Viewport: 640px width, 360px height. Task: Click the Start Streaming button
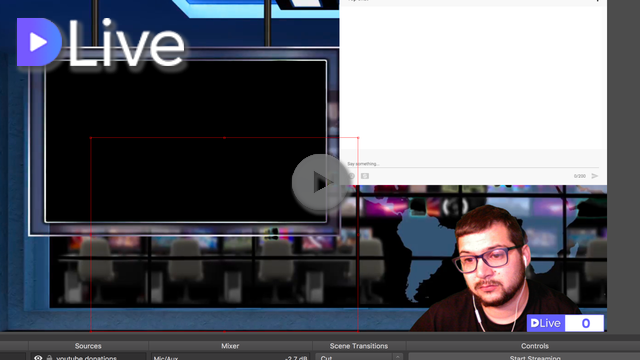535,358
